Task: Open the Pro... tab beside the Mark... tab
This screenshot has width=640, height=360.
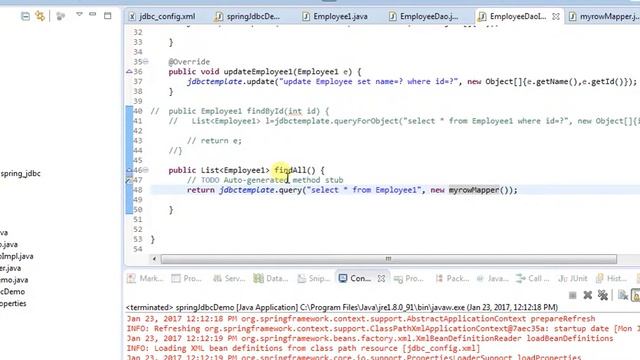Action: coord(187,278)
